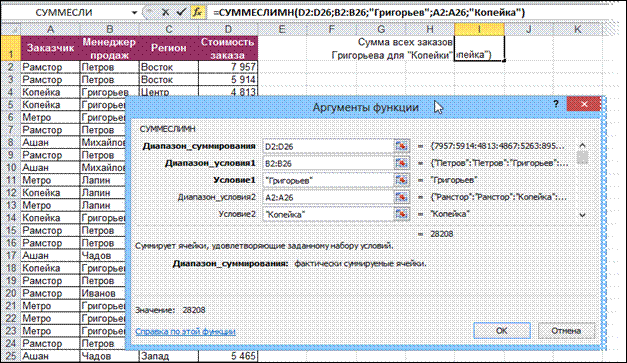Click the Select All corner button
The height and width of the screenshot is (363, 627).
(11, 29)
